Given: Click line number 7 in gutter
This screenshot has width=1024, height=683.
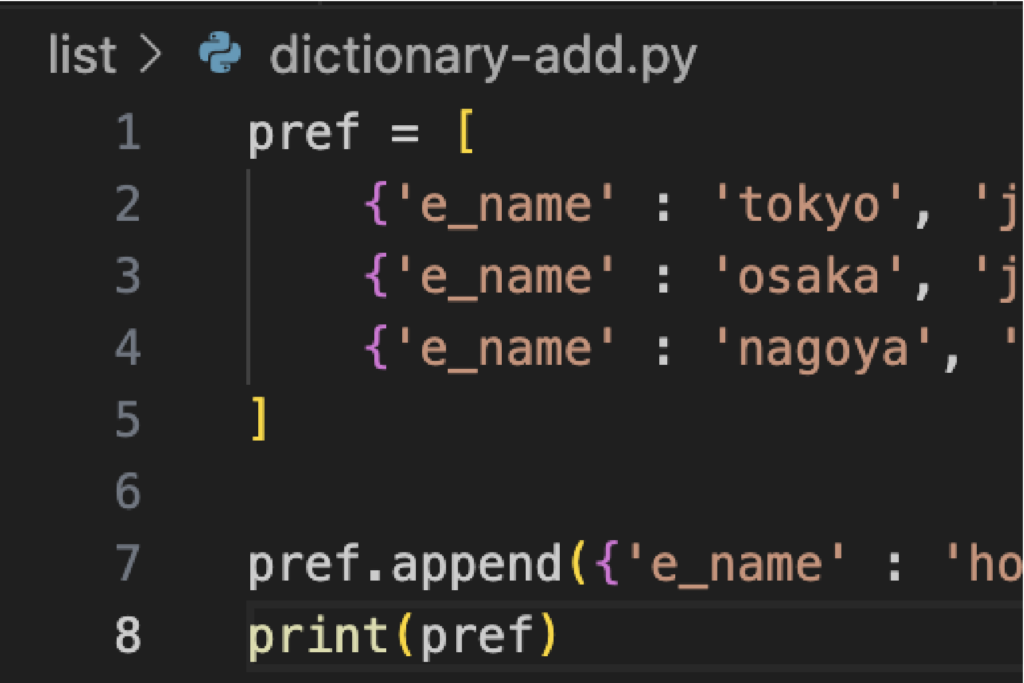Looking at the screenshot, I should (128, 565).
